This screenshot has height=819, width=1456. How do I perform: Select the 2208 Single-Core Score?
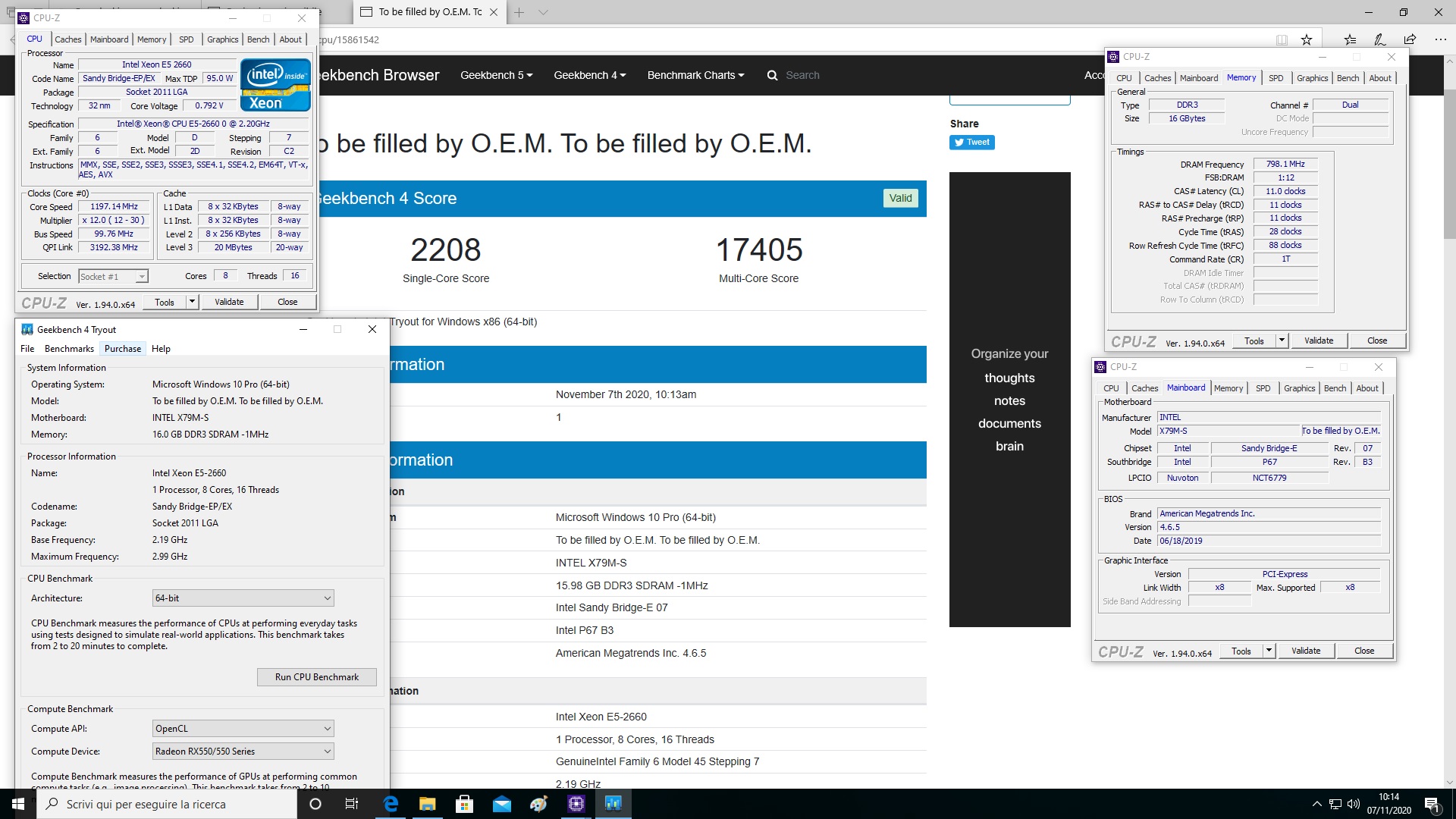coord(446,249)
